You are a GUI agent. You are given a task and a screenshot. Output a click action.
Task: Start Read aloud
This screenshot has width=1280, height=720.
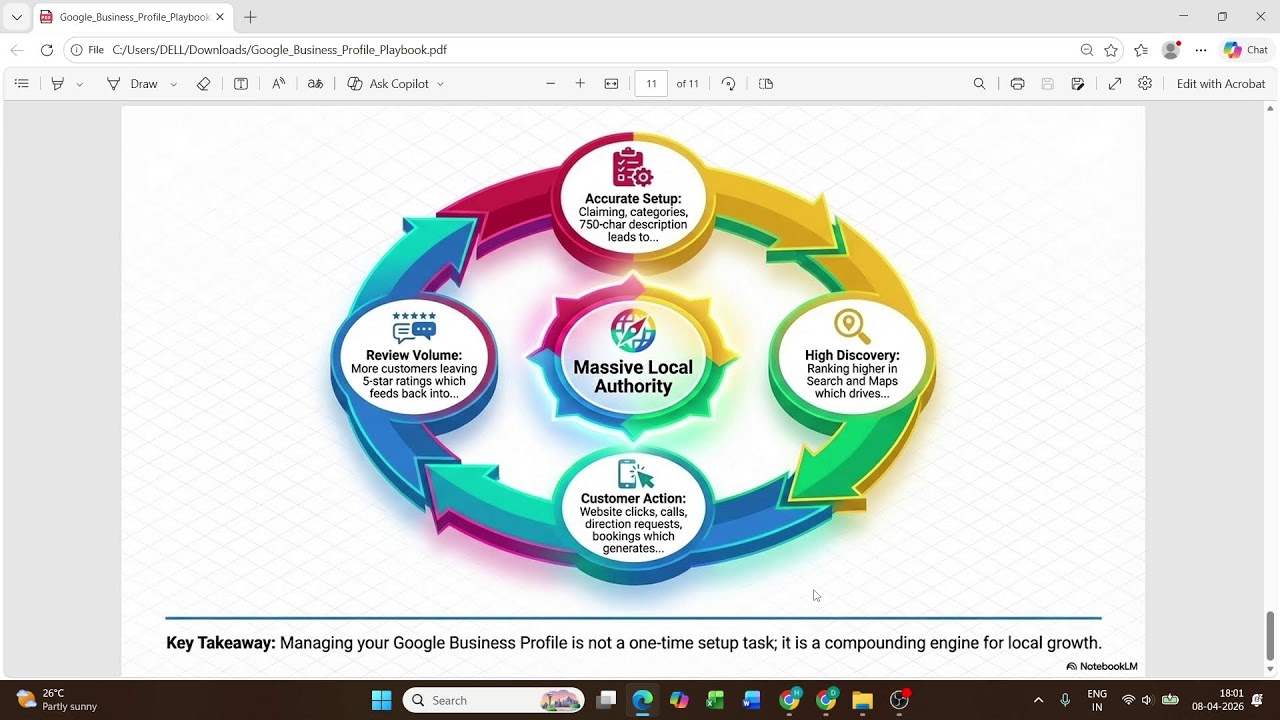coord(279,84)
